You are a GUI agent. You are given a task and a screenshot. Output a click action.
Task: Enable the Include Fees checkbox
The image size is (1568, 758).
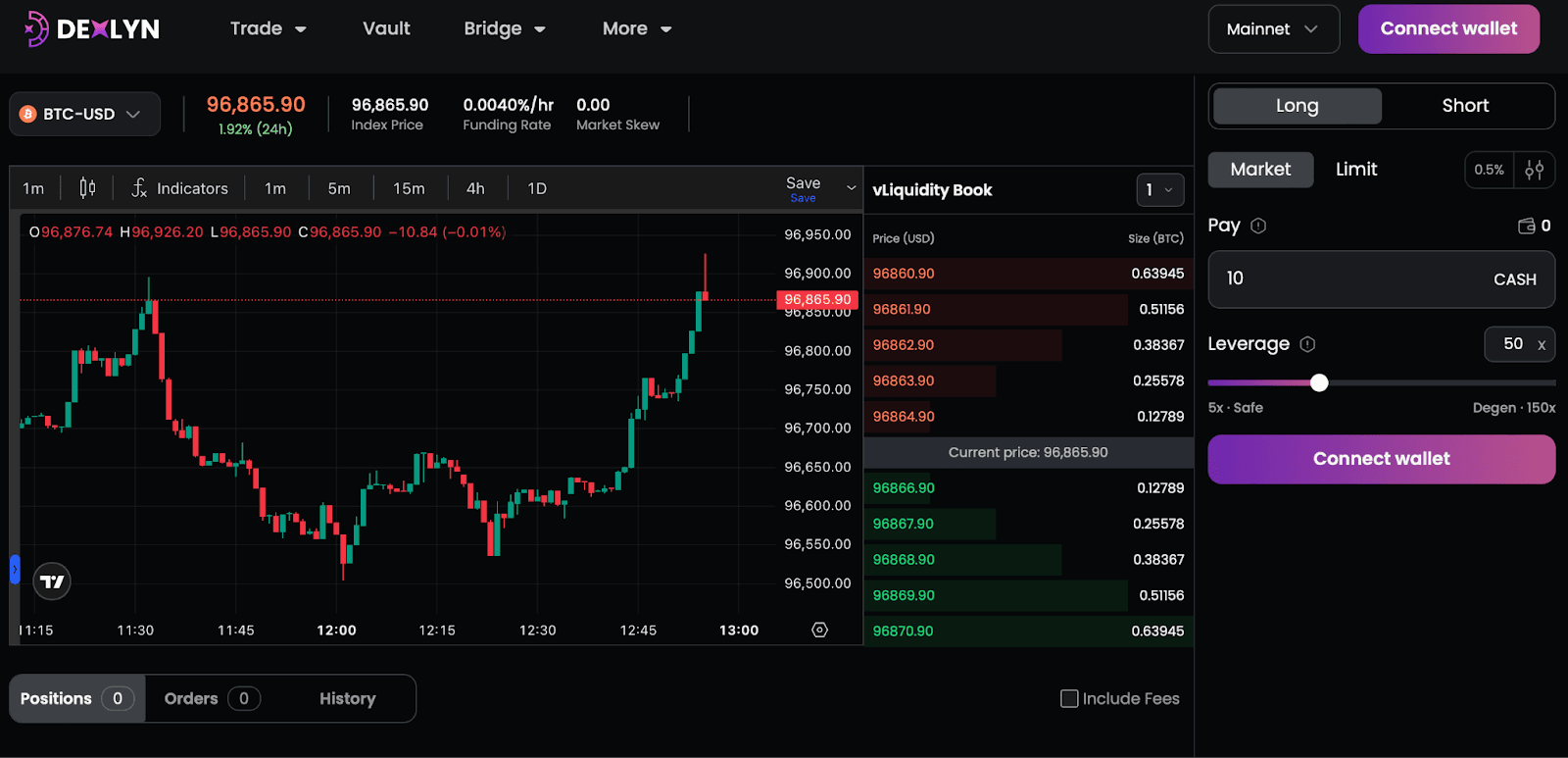click(1069, 698)
